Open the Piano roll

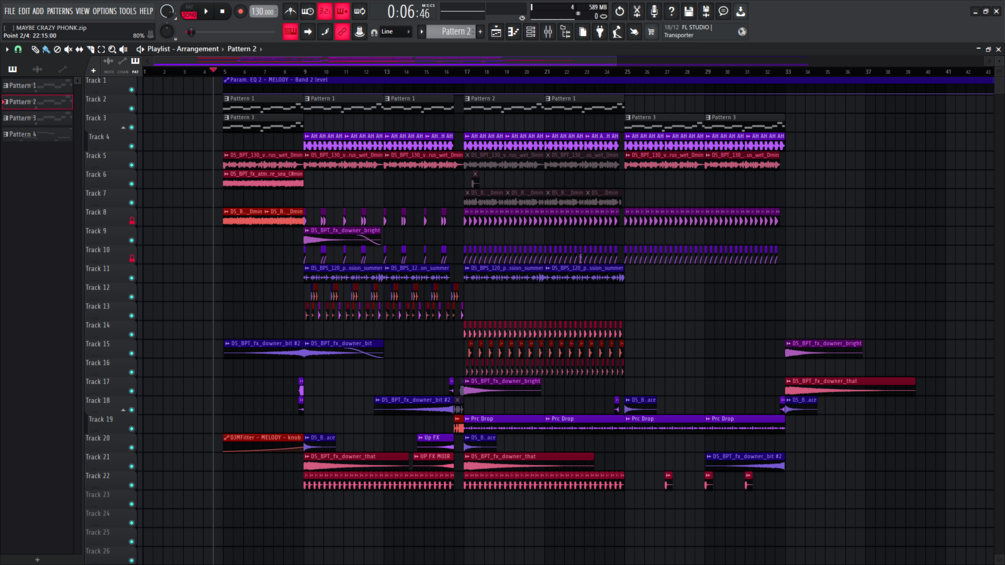coord(513,32)
